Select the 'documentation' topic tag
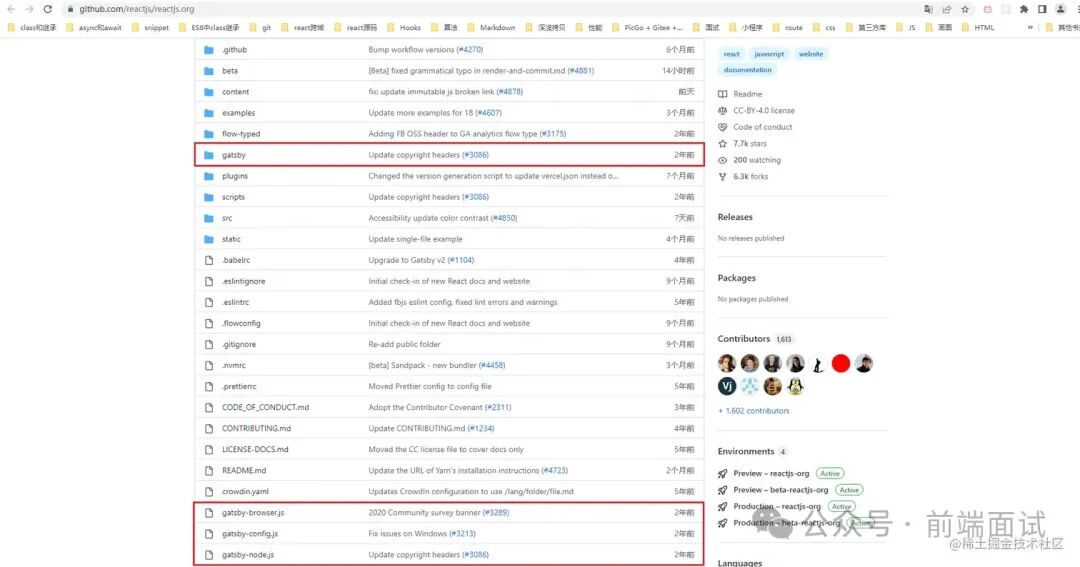Viewport: 1080px width, 567px height. click(x=747, y=70)
